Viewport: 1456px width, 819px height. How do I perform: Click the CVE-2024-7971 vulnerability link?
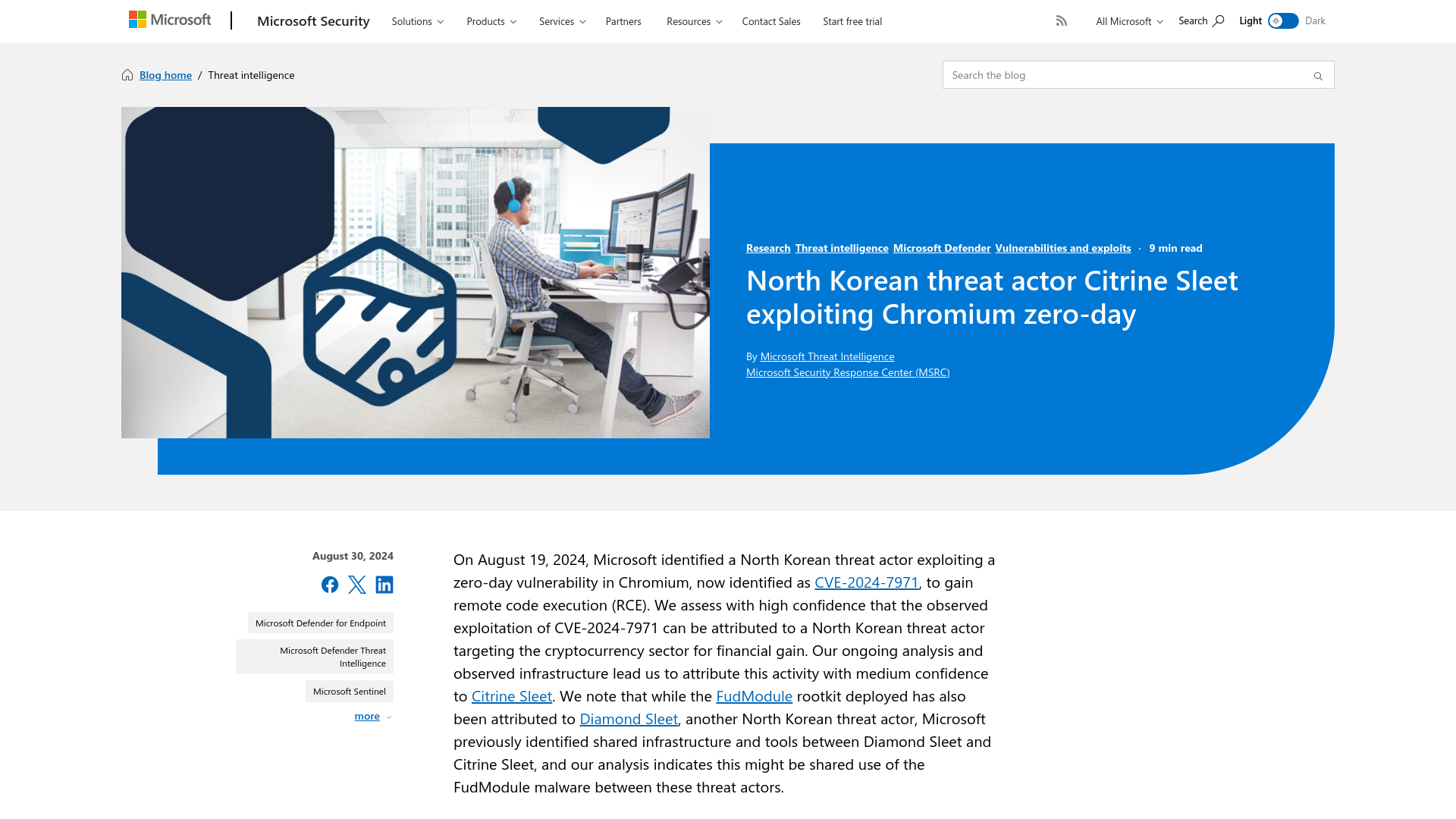coord(867,581)
